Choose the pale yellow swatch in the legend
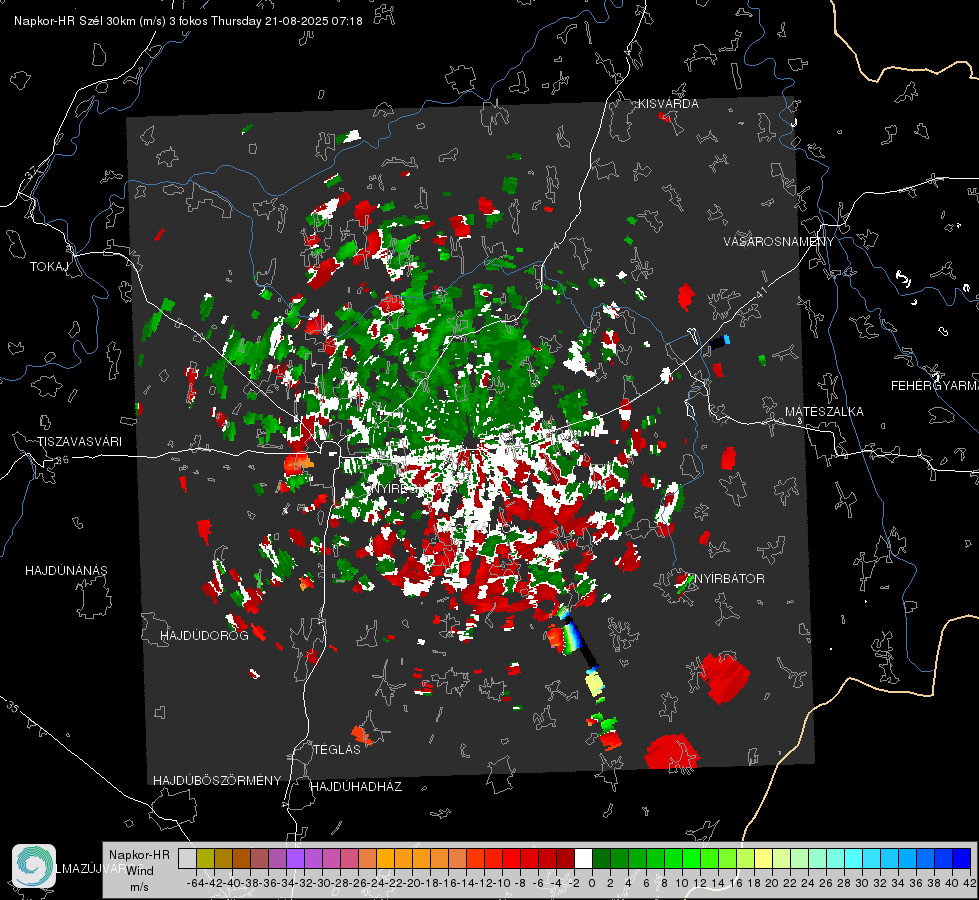979x900 pixels. click(764, 858)
